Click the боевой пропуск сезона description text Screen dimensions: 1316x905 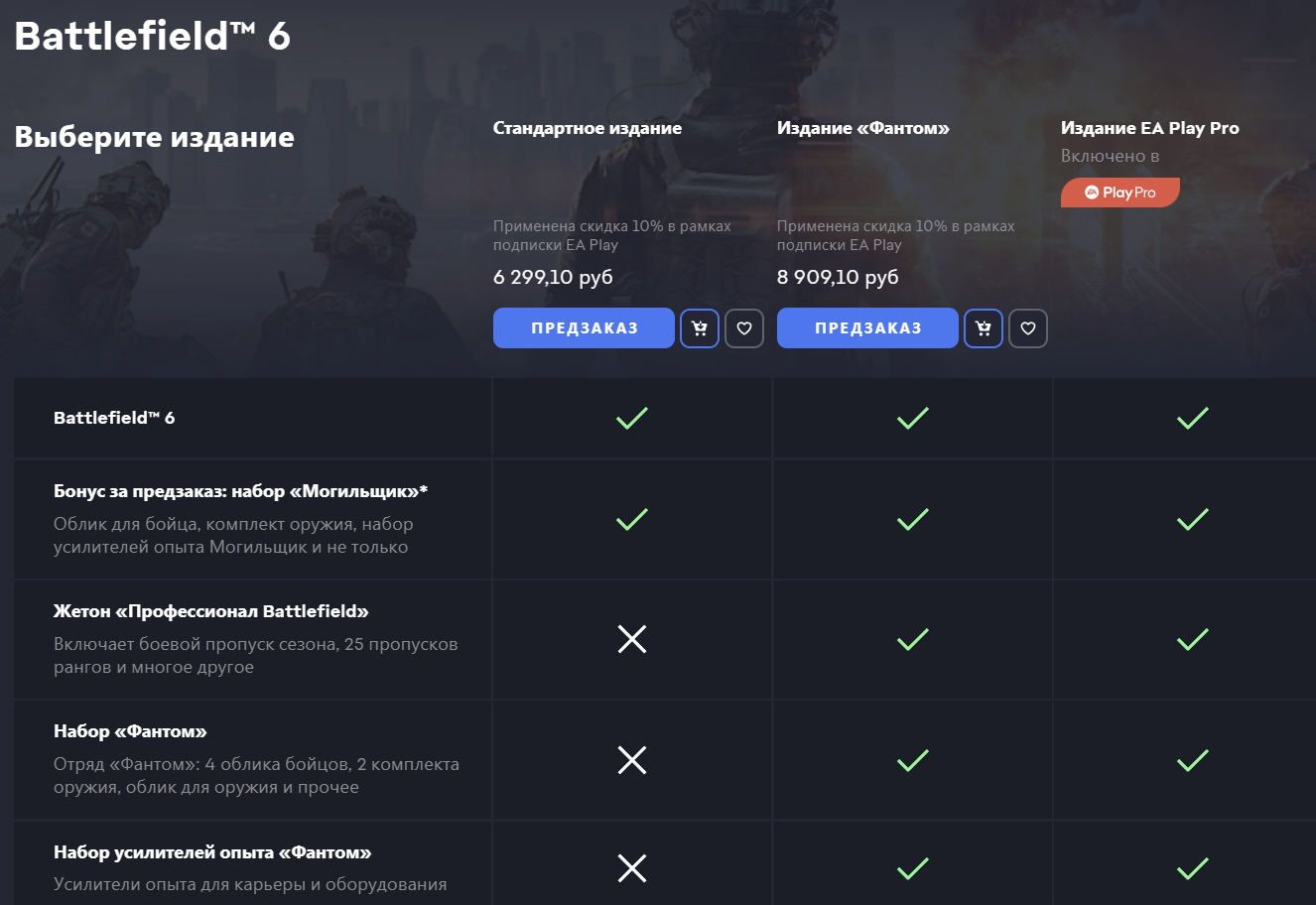click(256, 656)
